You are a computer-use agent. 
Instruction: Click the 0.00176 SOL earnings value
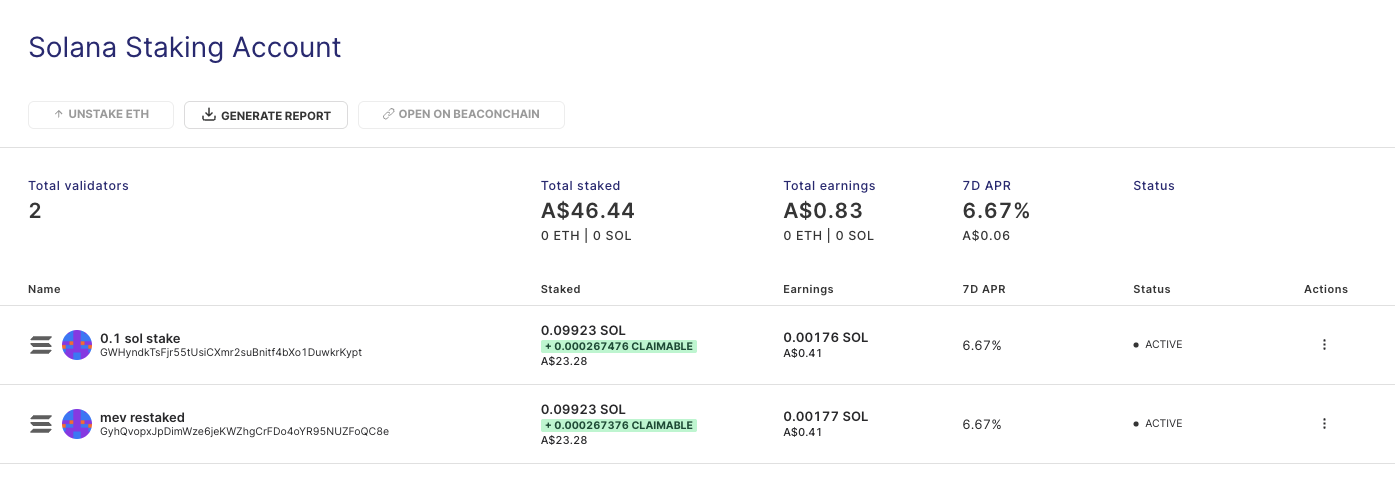point(826,337)
